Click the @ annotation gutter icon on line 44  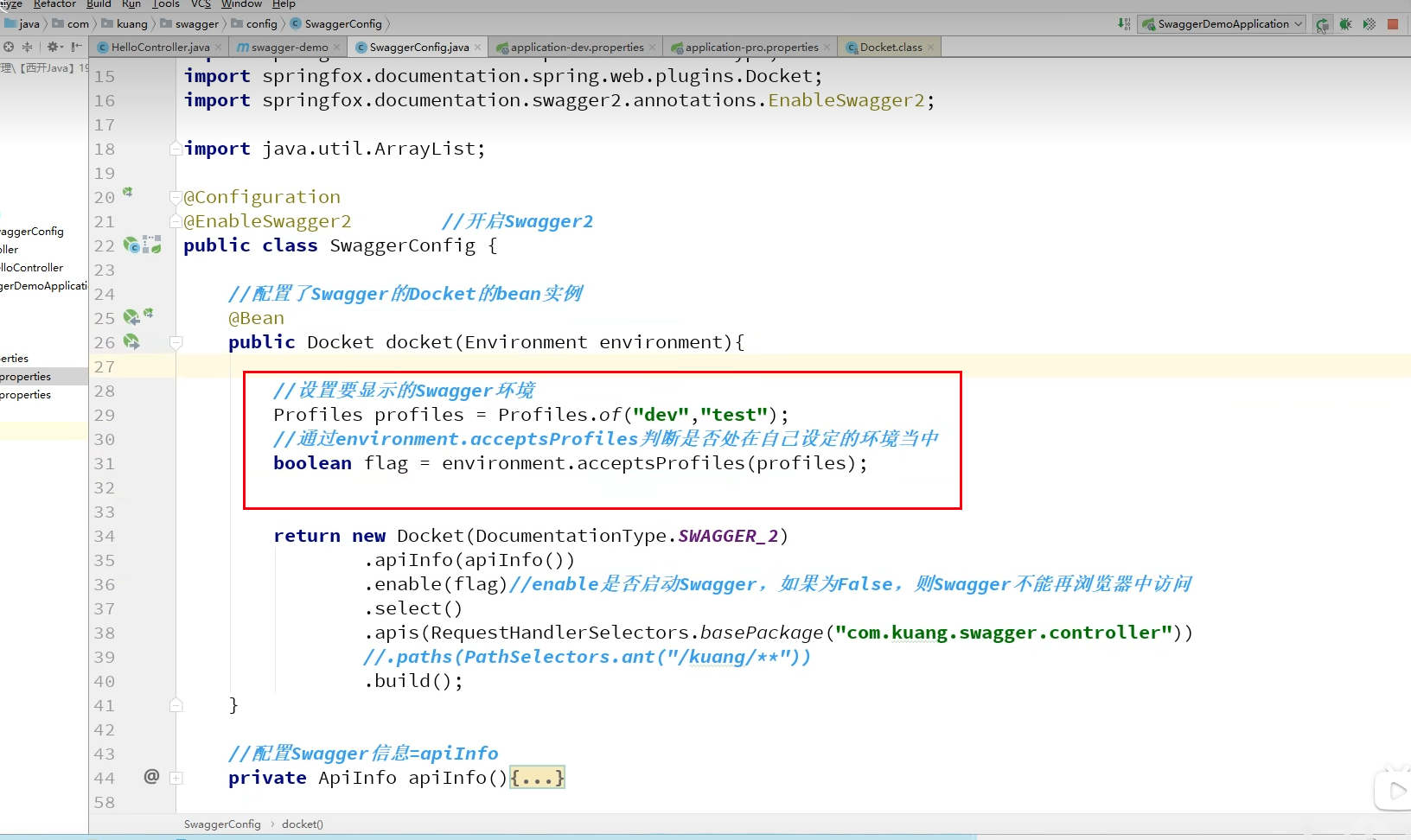coord(151,776)
